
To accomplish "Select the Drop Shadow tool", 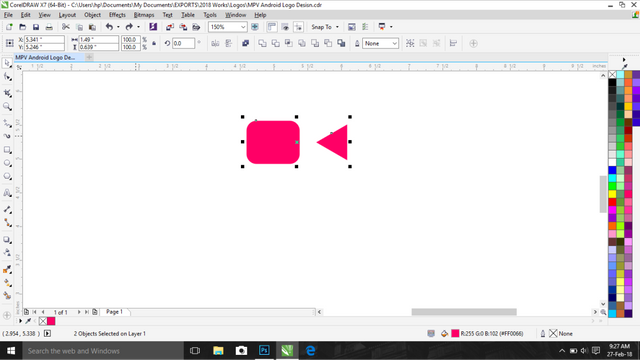I will click(x=7, y=240).
